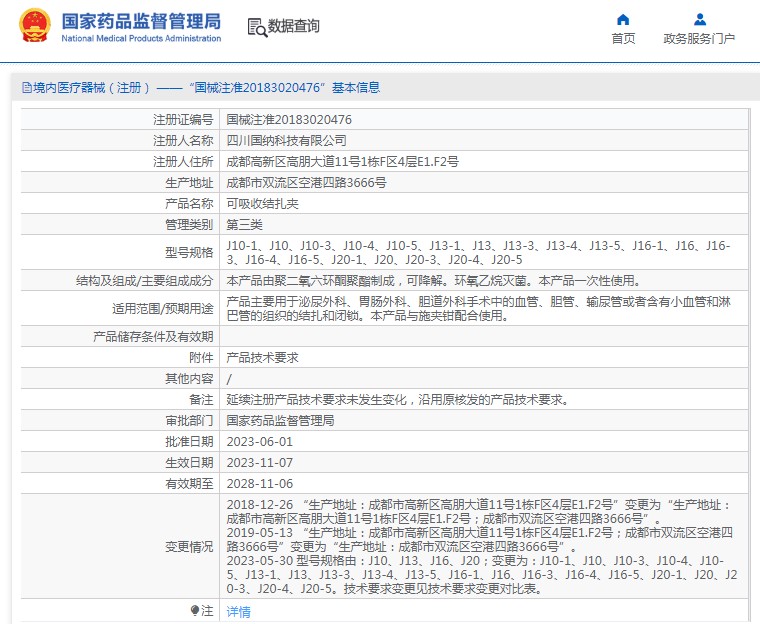Click the 国家药品监督管理局 site title
Viewport: 760px width, 624px height.
tap(141, 21)
